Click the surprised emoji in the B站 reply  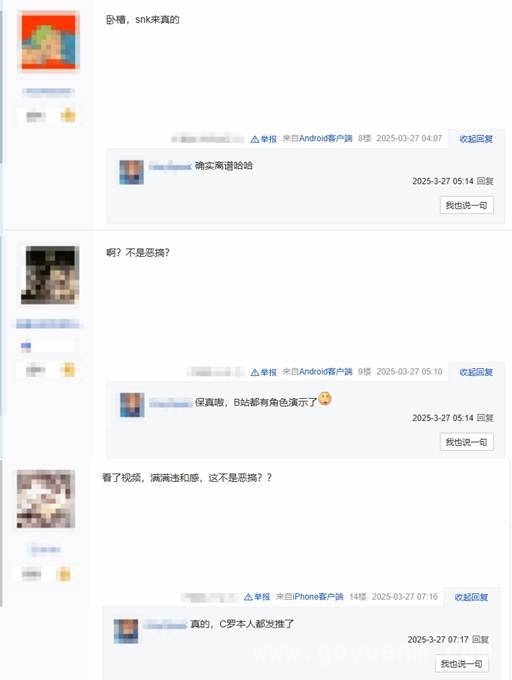tap(325, 399)
